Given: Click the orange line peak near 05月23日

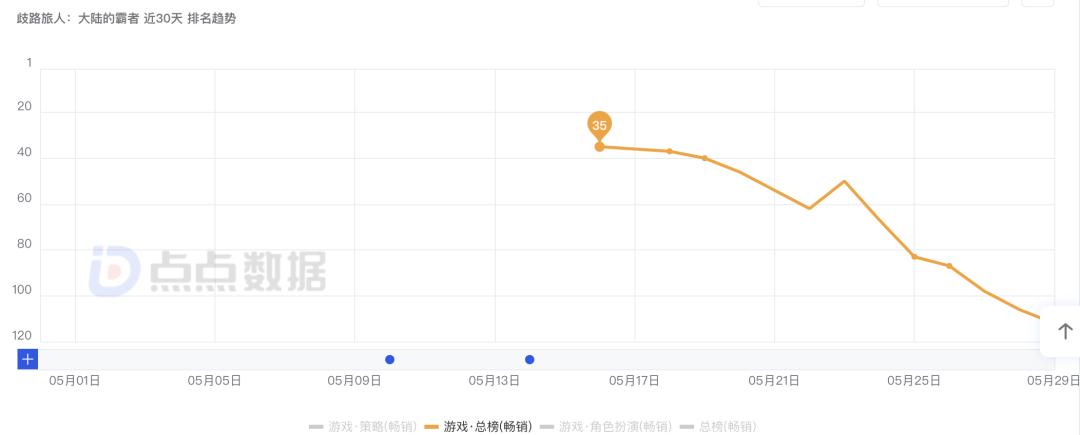Looking at the screenshot, I should click(x=844, y=181).
